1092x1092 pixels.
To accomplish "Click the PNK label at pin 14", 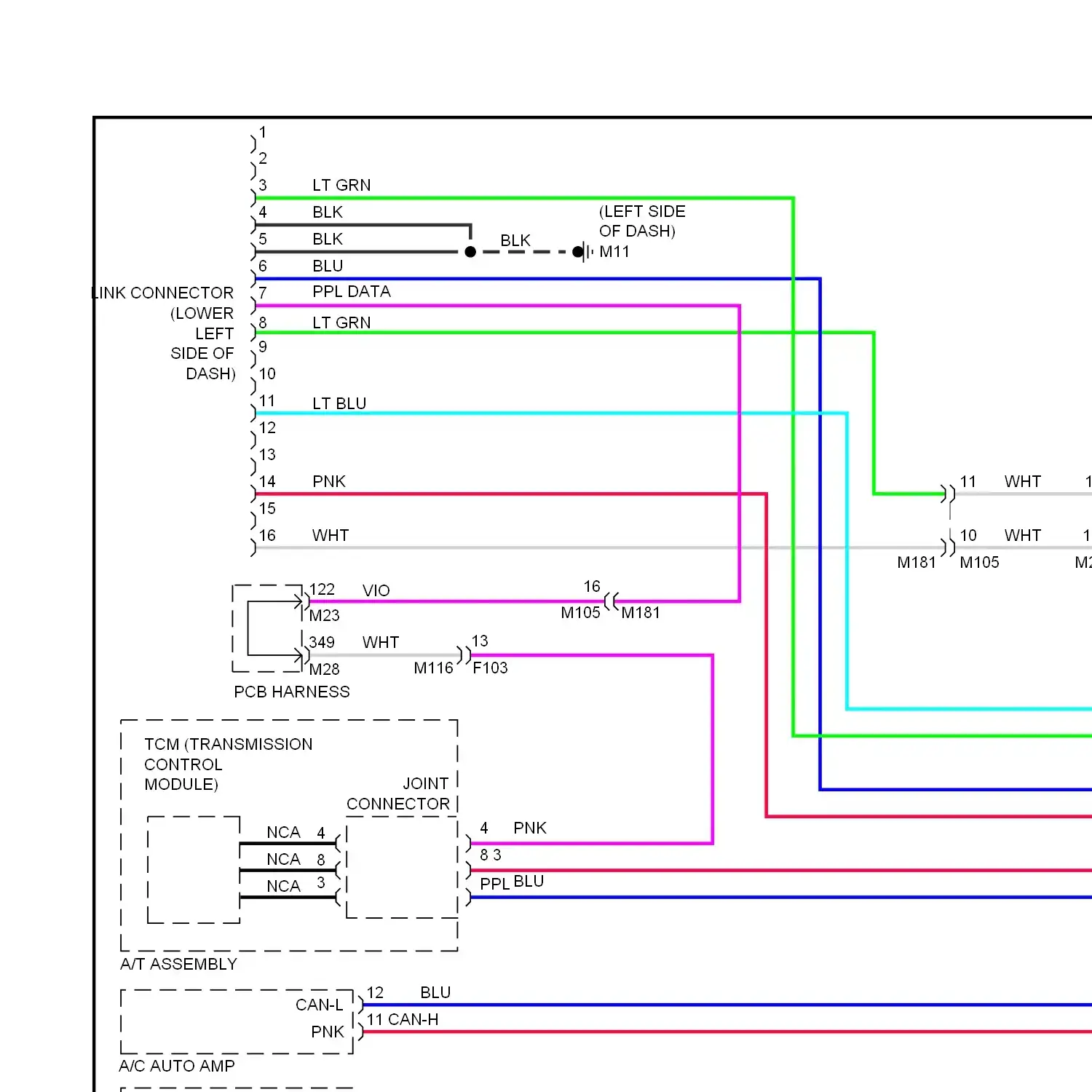I will [x=329, y=481].
